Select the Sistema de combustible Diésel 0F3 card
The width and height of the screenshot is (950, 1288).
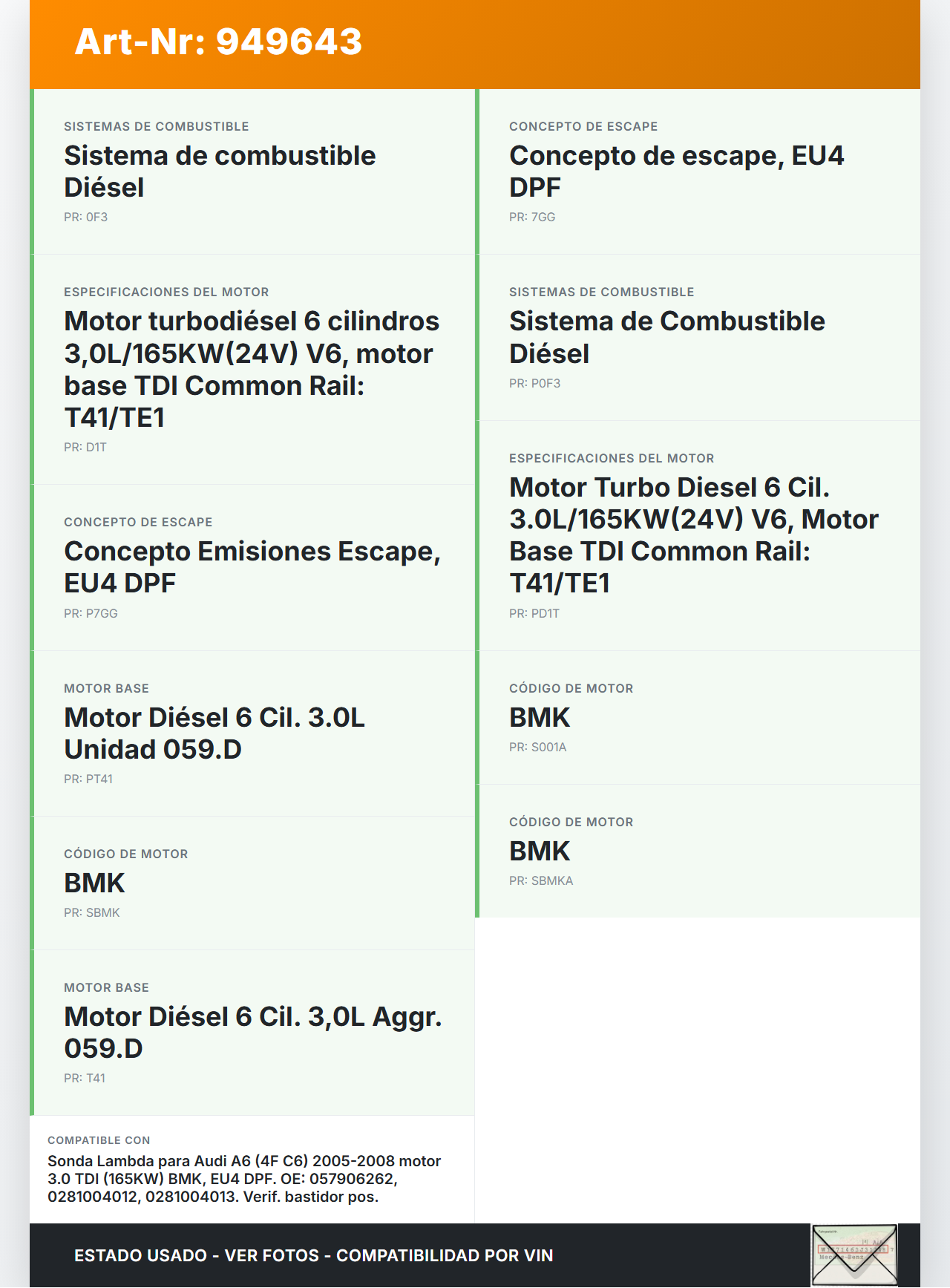pyautogui.click(x=252, y=172)
